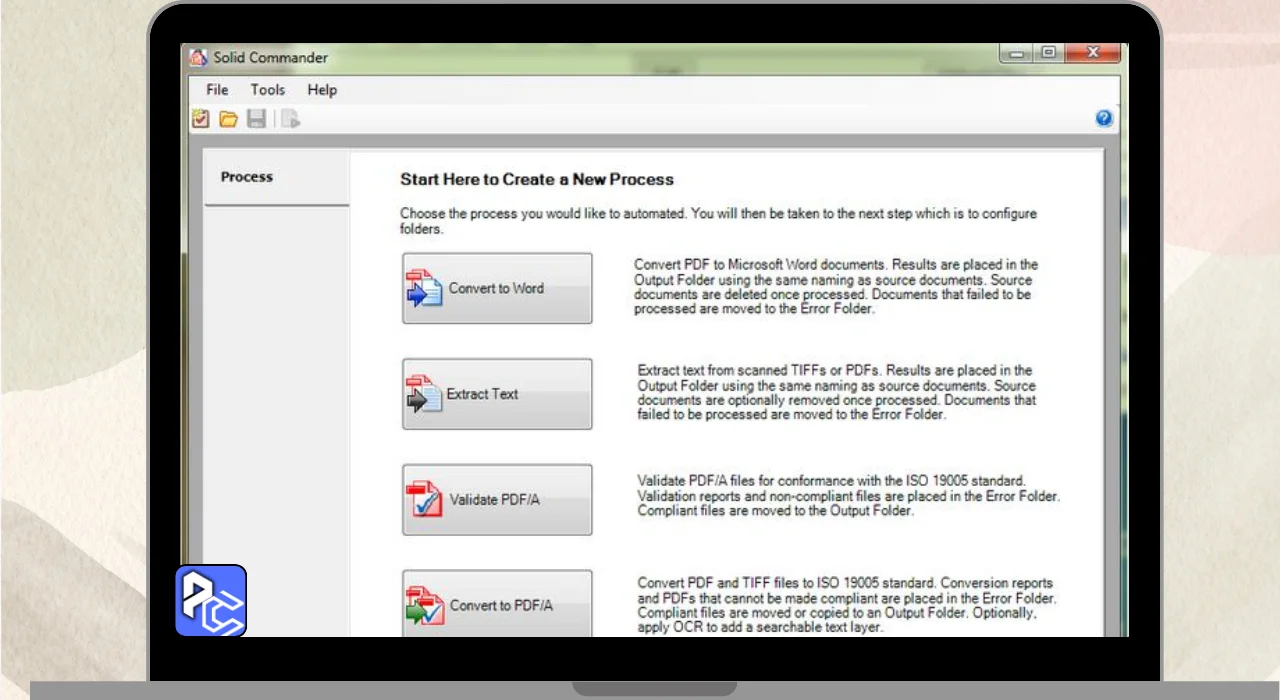
Task: Click the Solid Commander title bar app icon
Action: pyautogui.click(x=199, y=57)
